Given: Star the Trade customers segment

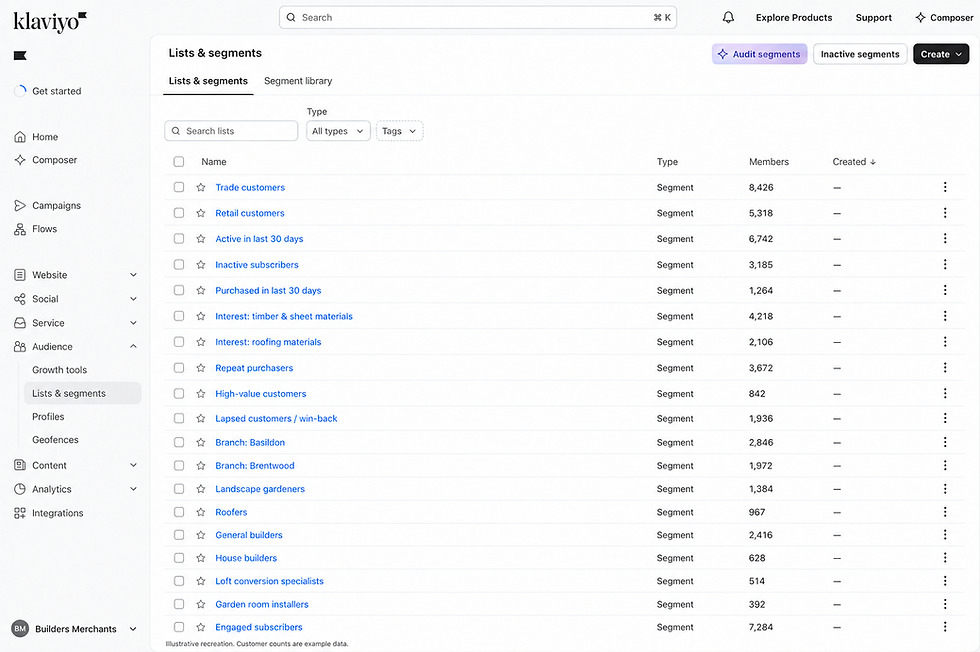Looking at the screenshot, I should 201,188.
